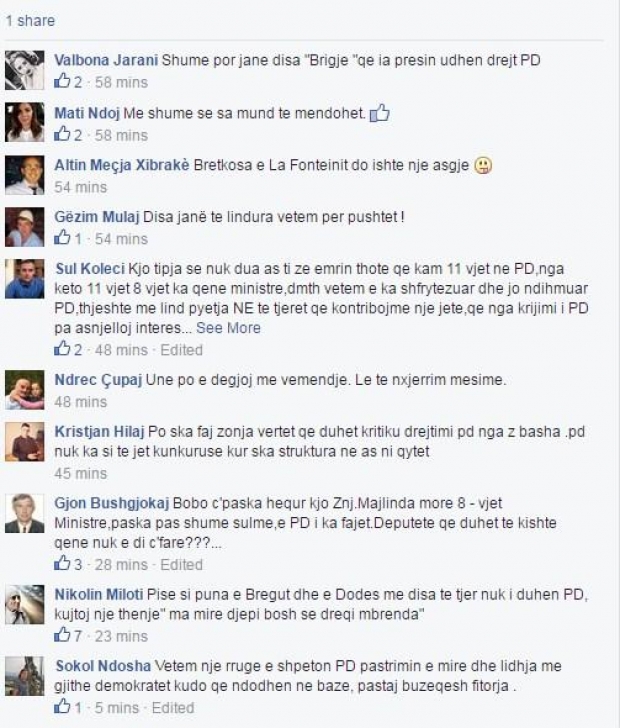Open Nikolin Miloti's avatar thumbnail
Image resolution: width=620 pixels, height=728 pixels.
25,604
